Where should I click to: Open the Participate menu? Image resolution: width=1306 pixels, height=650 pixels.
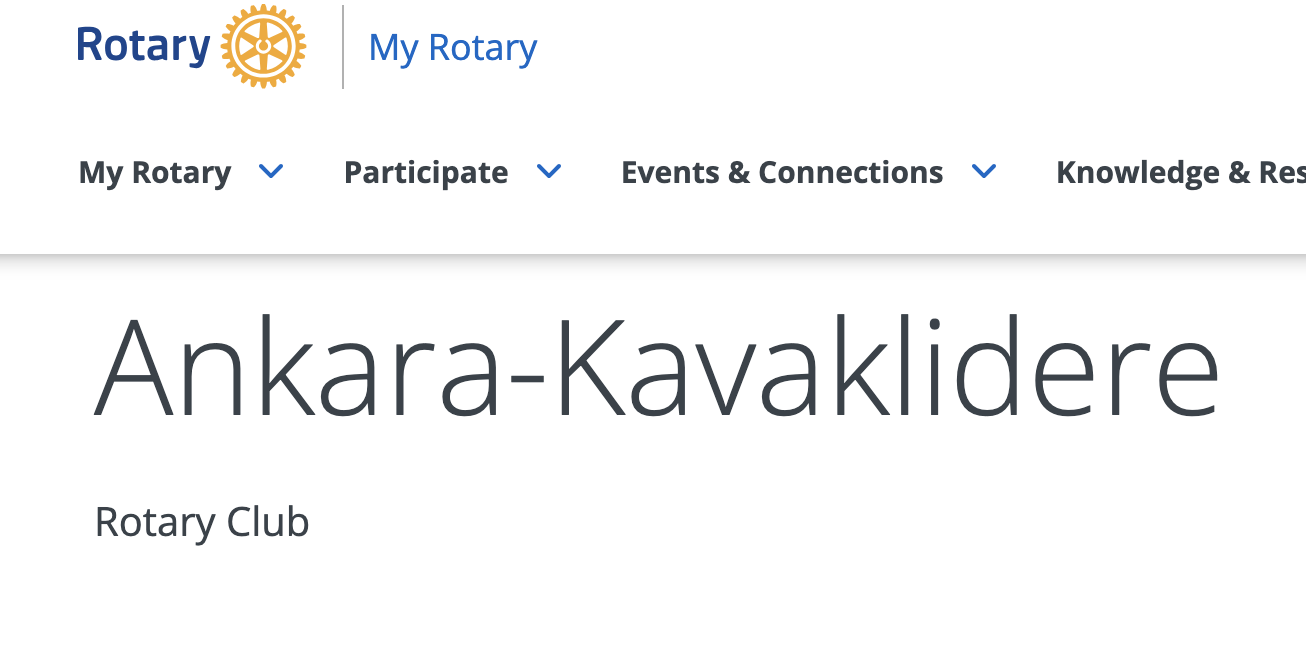(x=425, y=172)
